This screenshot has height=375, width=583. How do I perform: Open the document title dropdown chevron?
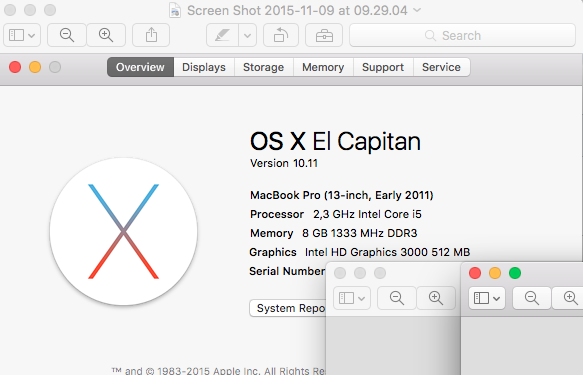coord(417,10)
